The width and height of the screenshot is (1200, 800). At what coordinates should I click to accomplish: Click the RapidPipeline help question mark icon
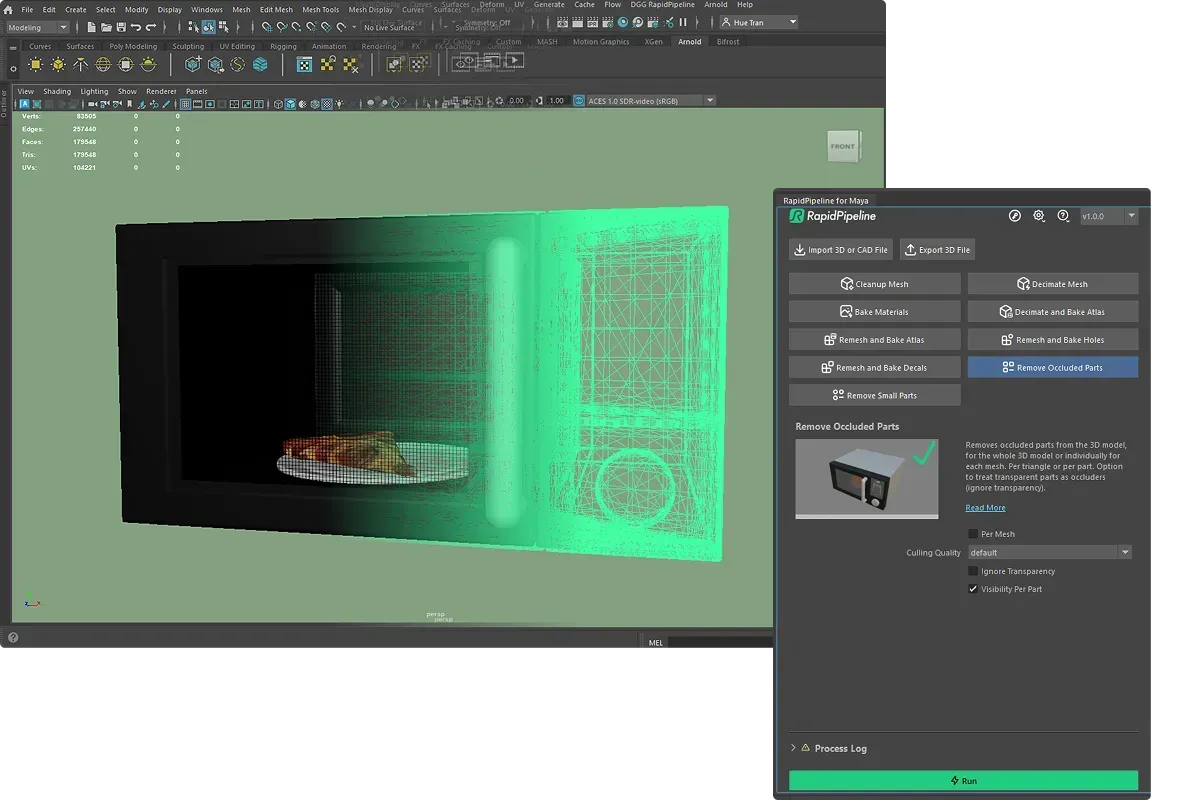[x=1063, y=216]
